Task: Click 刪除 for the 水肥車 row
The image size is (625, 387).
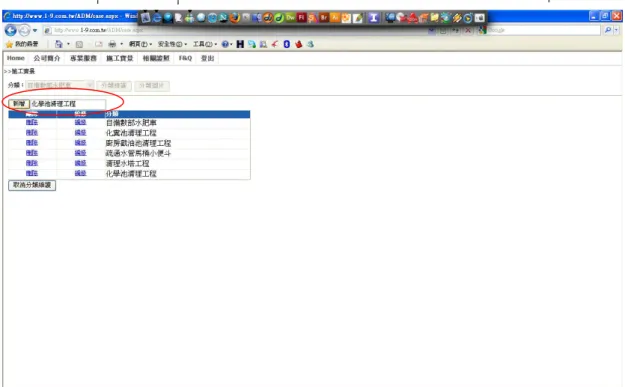Action: (x=32, y=122)
